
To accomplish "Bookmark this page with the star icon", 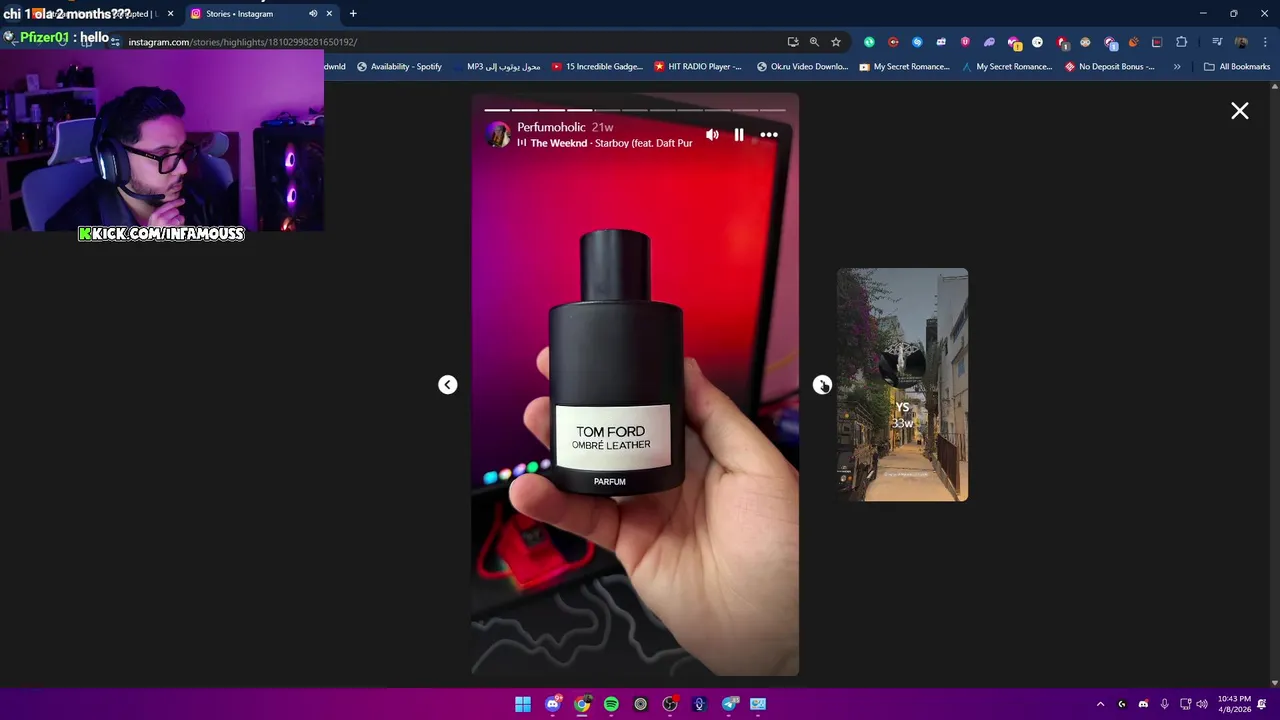I will pos(836,42).
